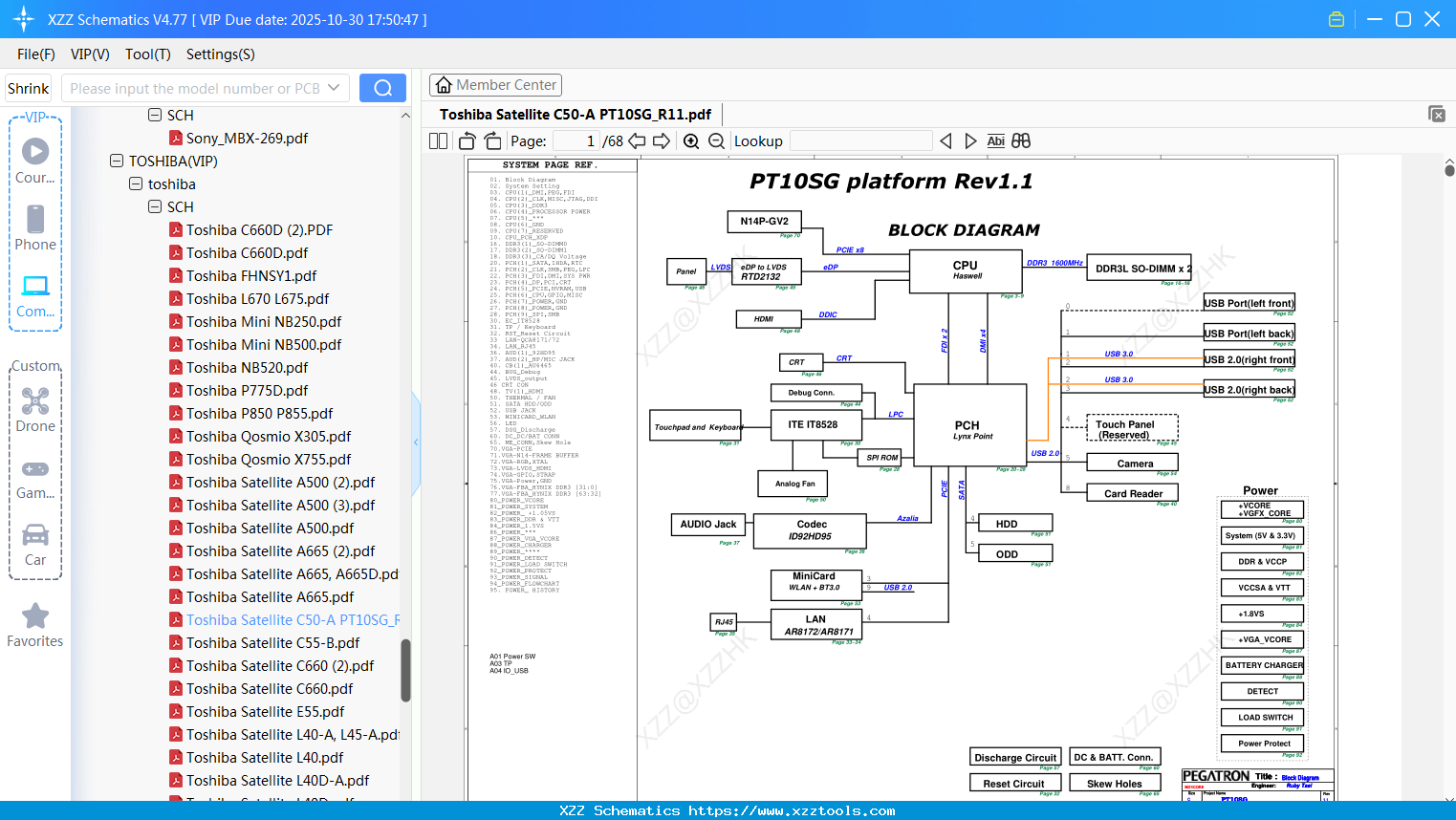Image resolution: width=1456 pixels, height=820 pixels.
Task: Collapse the toshiba subfolder node
Action: click(x=136, y=184)
